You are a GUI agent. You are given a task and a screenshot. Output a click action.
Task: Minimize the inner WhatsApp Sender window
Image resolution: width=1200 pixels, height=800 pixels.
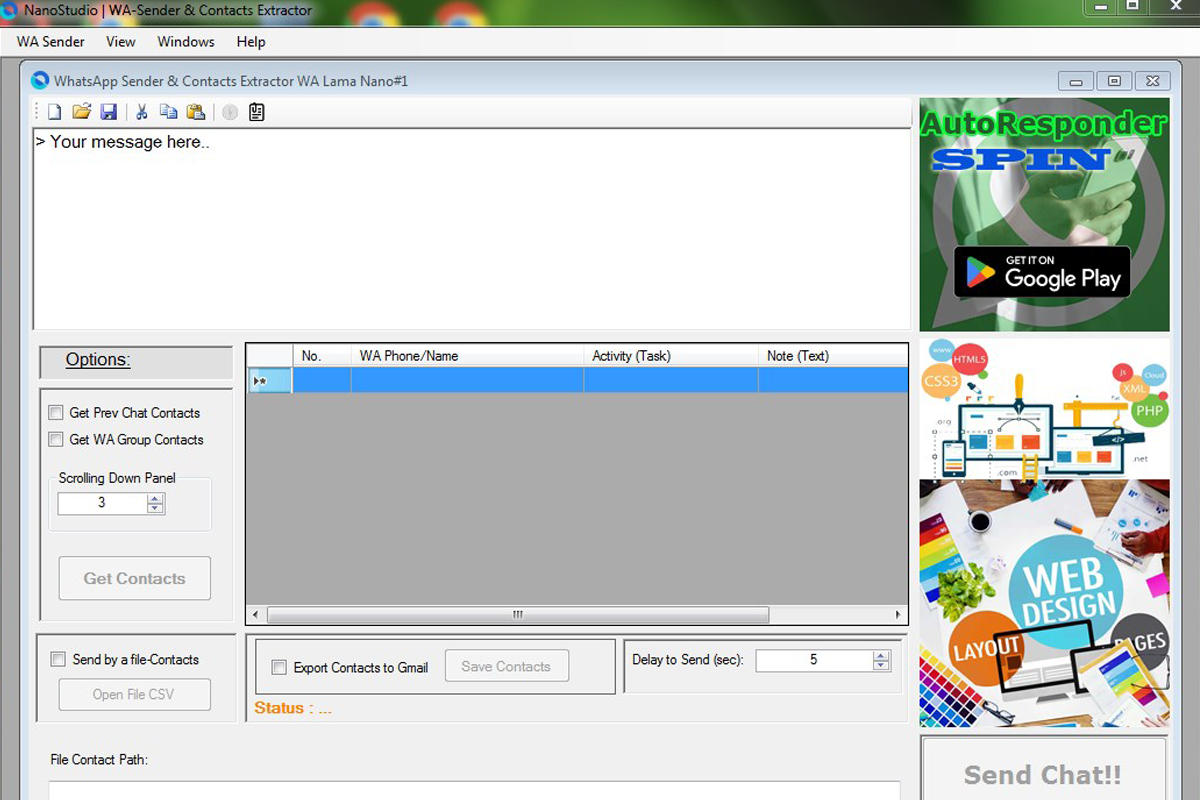click(x=1076, y=81)
